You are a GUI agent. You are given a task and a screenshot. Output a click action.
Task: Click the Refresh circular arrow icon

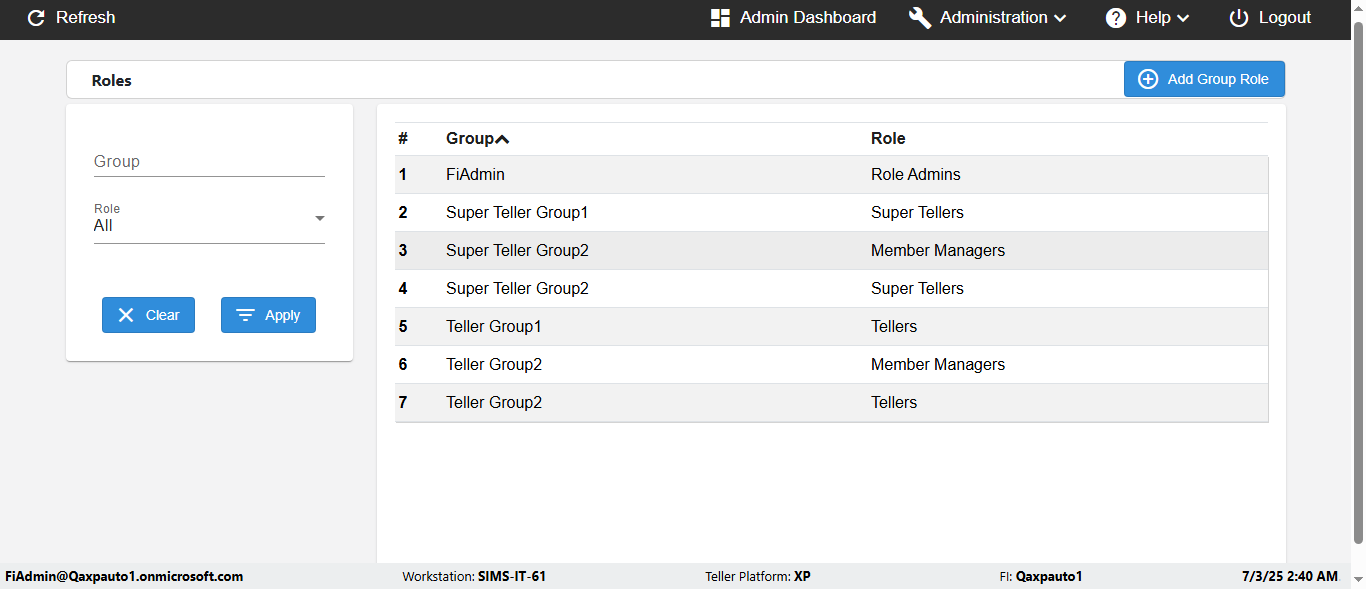(x=36, y=18)
